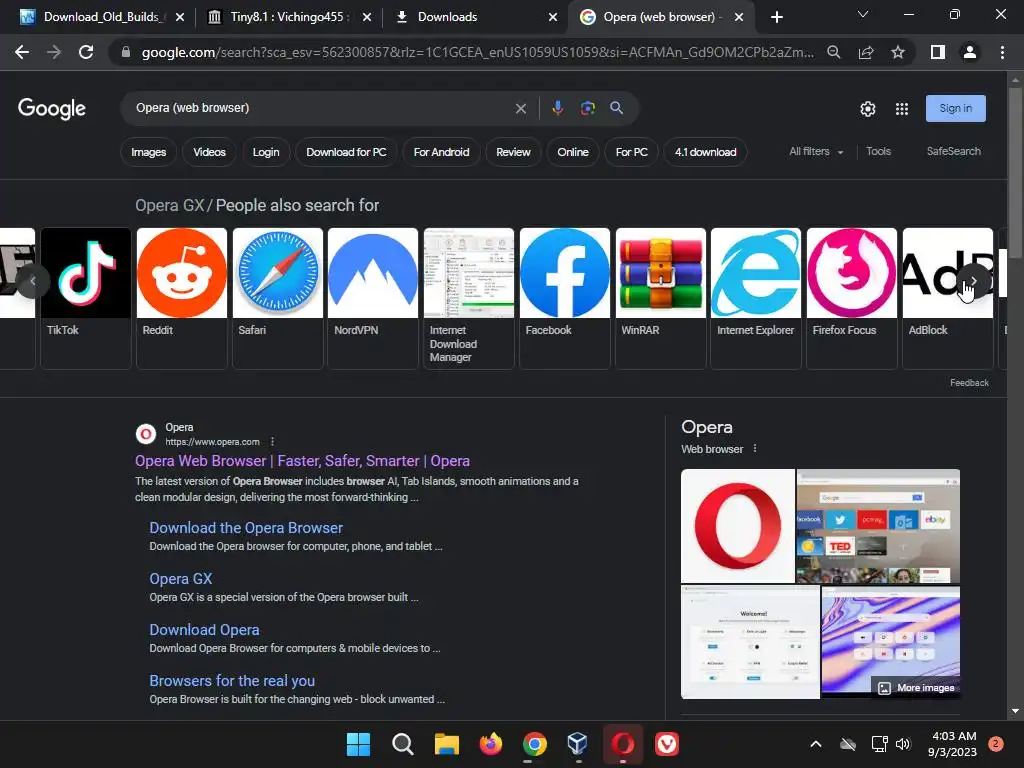This screenshot has height=768, width=1024.
Task: Filter results by Videos
Action: pyautogui.click(x=209, y=152)
